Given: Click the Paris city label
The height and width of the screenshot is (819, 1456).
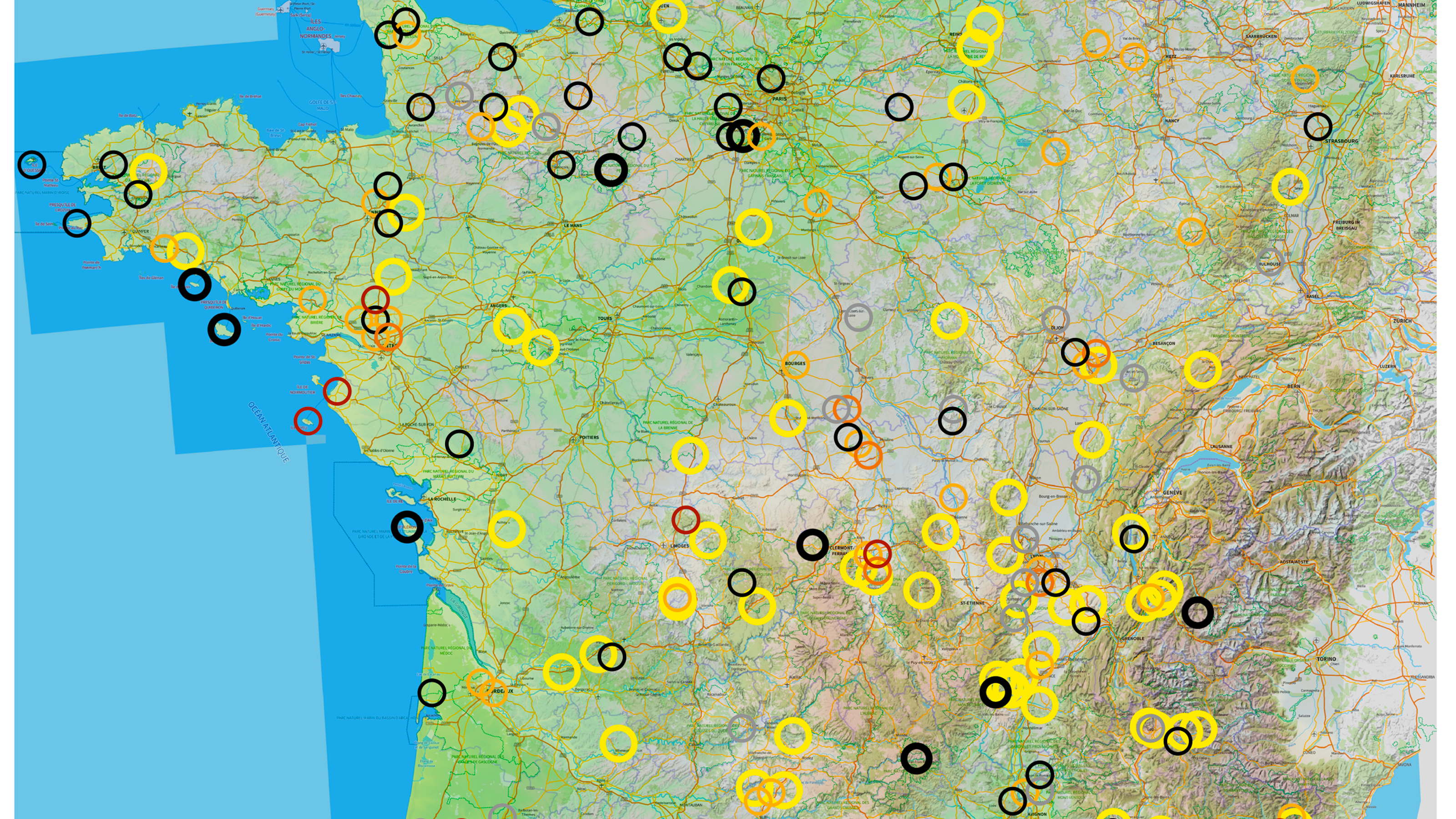Looking at the screenshot, I should click(x=779, y=99).
